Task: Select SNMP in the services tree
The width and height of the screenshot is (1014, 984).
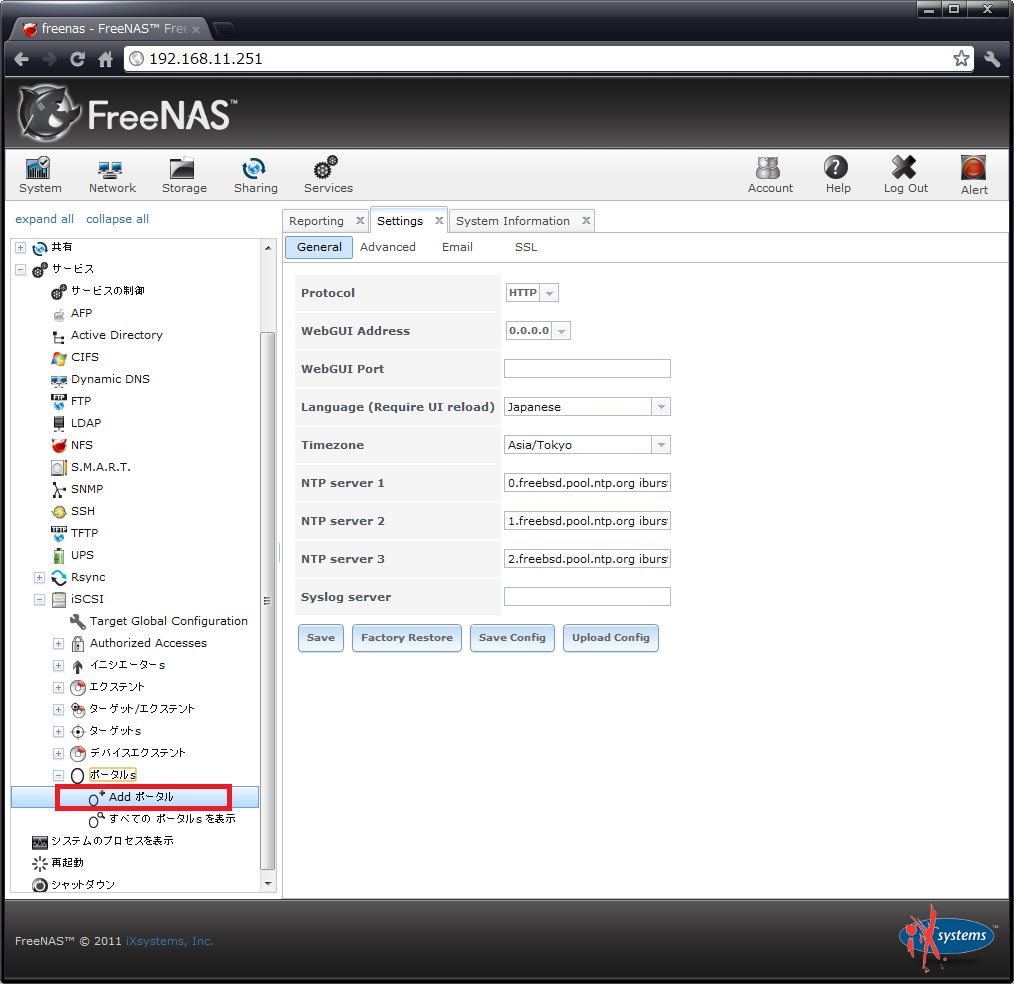Action: point(87,489)
